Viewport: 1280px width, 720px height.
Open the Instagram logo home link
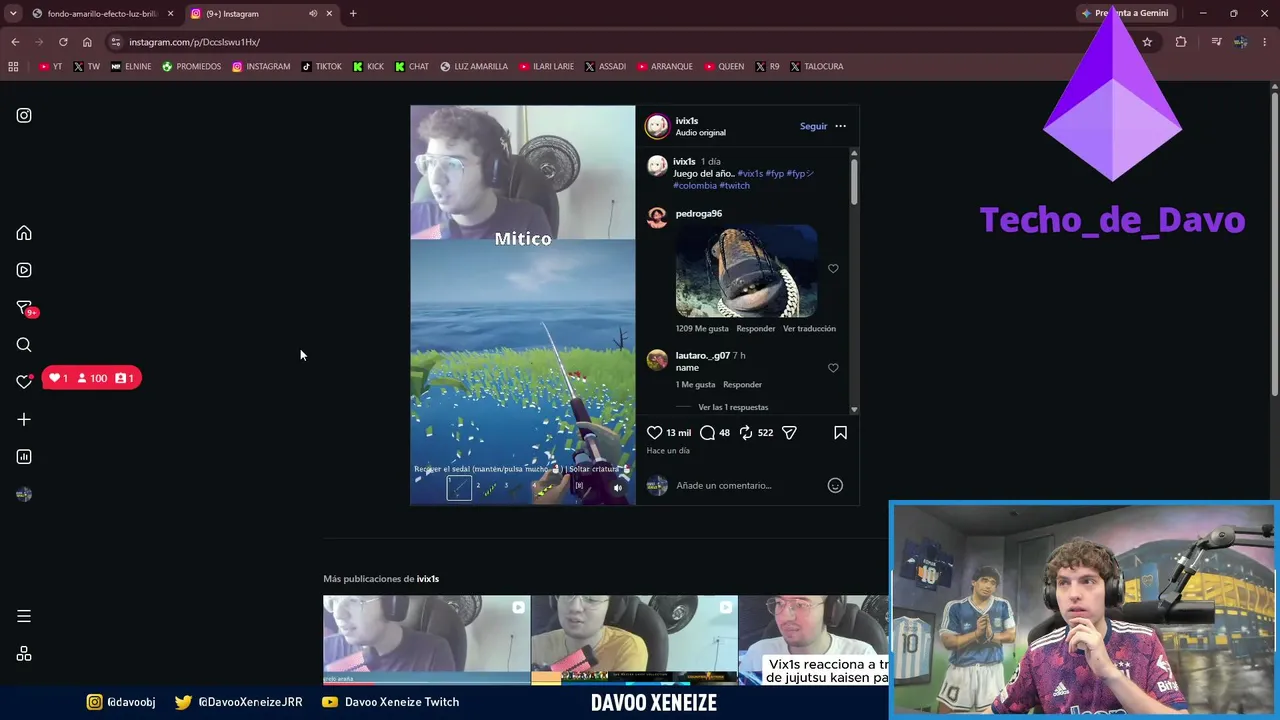click(24, 115)
